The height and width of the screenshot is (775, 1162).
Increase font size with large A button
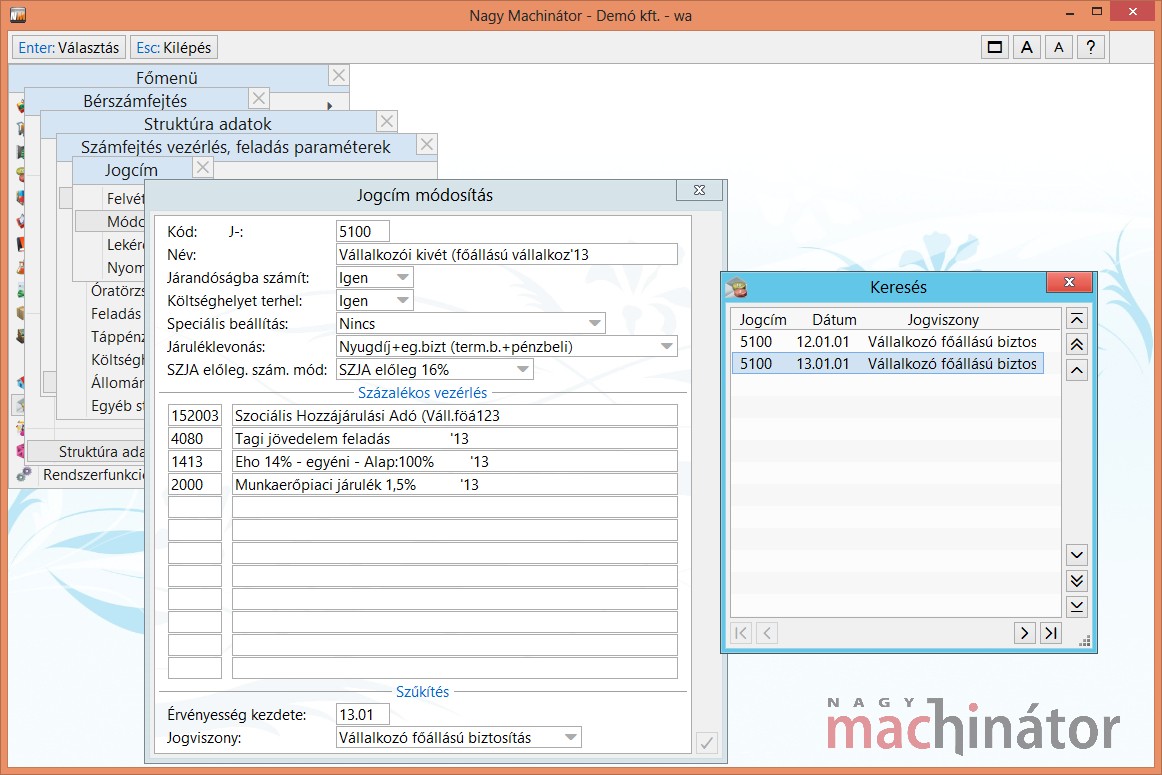(x=1027, y=47)
